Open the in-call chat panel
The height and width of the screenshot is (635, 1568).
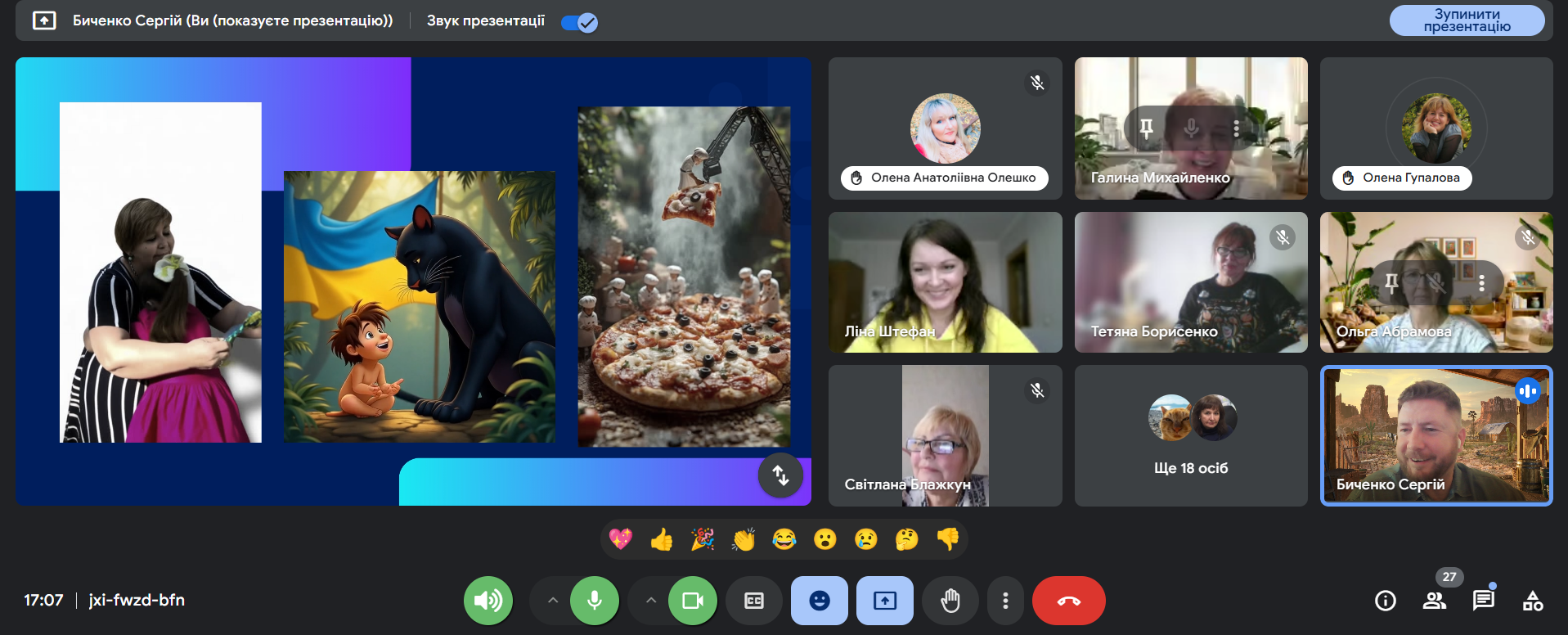tap(1483, 601)
